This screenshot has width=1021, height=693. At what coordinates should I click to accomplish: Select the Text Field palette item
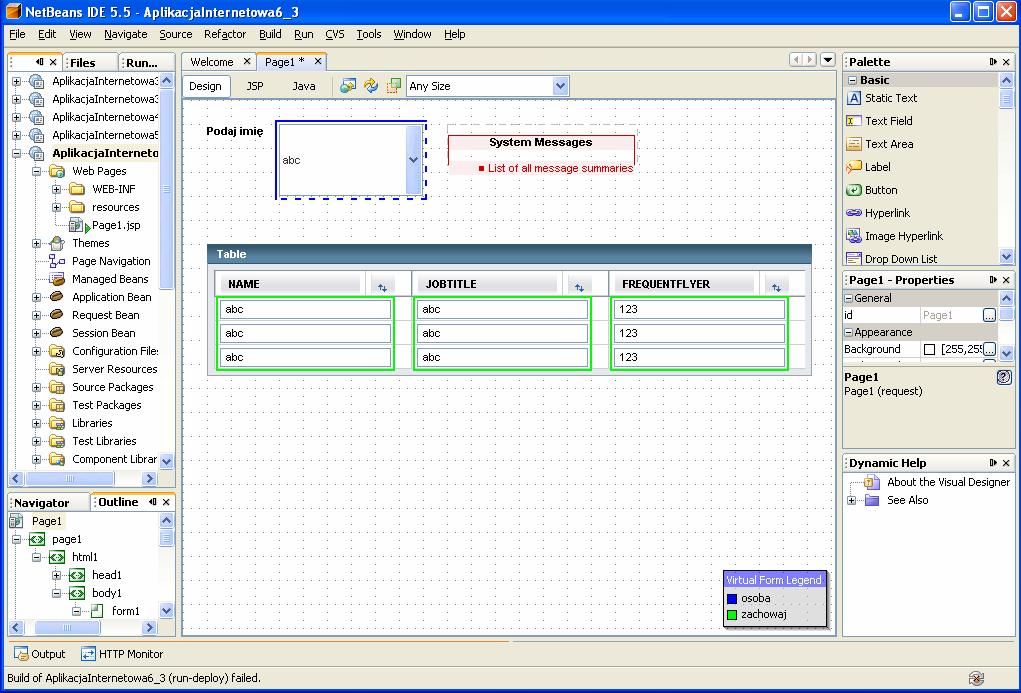click(x=879, y=120)
